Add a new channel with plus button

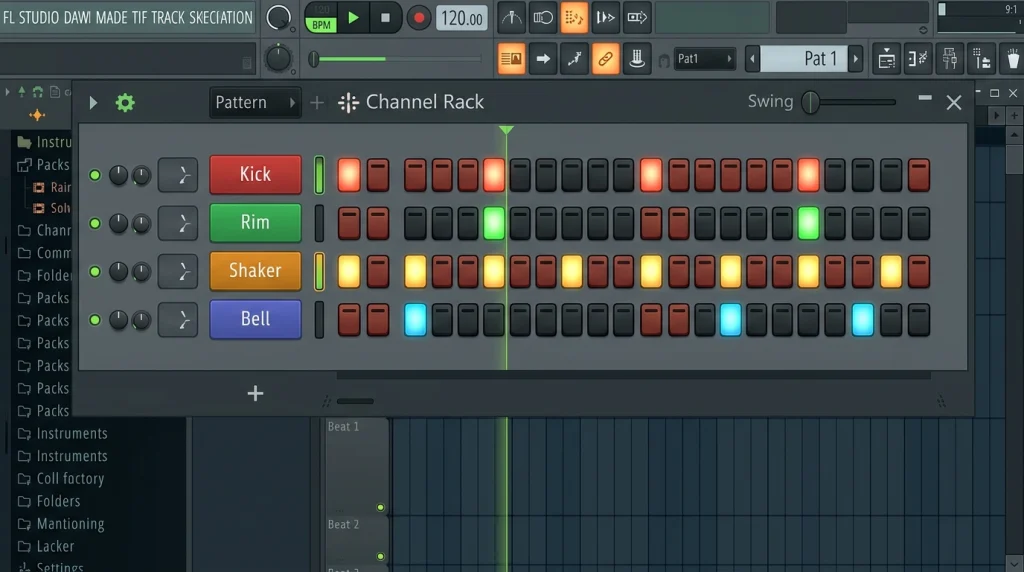(x=255, y=393)
